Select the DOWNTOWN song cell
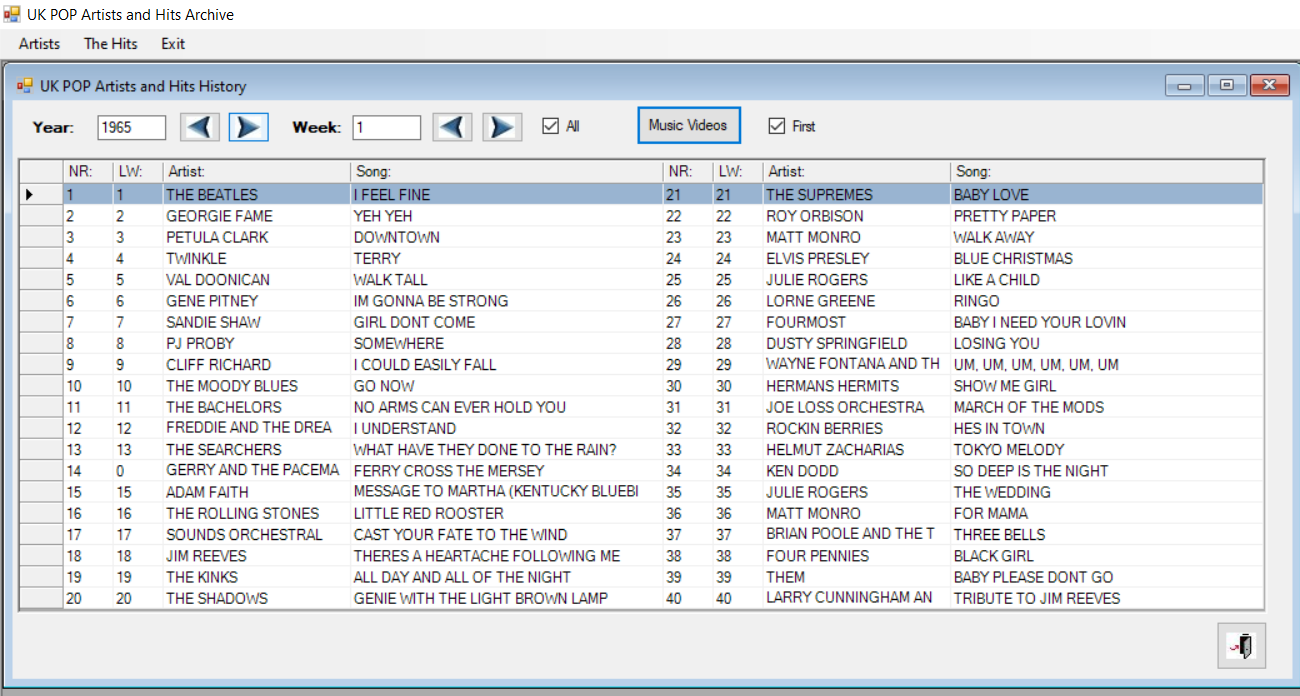 click(x=506, y=237)
